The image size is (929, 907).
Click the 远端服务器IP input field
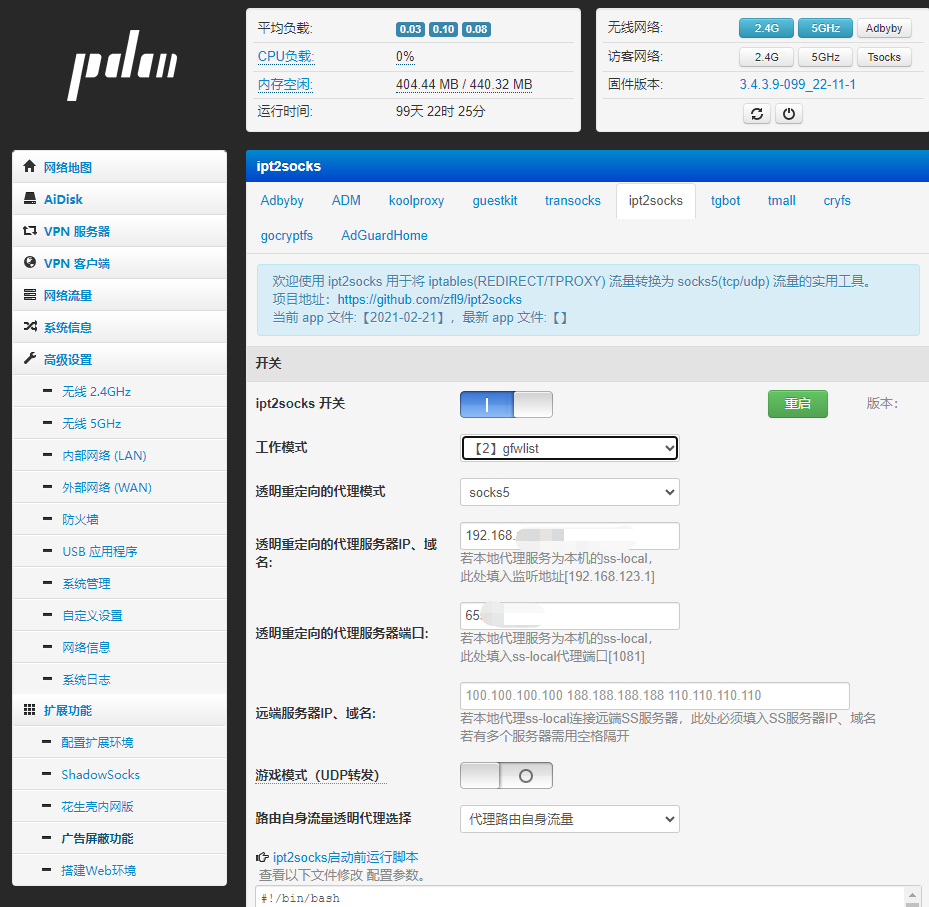click(x=655, y=696)
